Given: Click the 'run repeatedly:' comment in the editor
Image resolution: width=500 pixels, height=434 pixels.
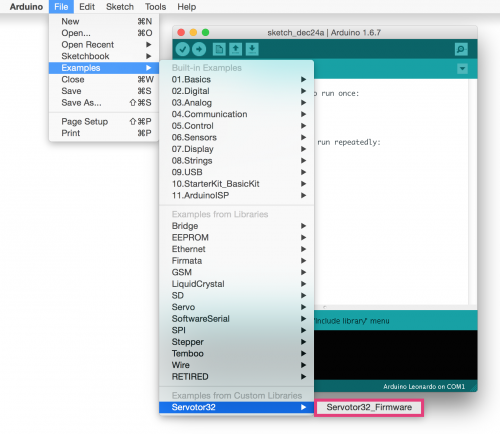Looking at the screenshot, I should 349,142.
